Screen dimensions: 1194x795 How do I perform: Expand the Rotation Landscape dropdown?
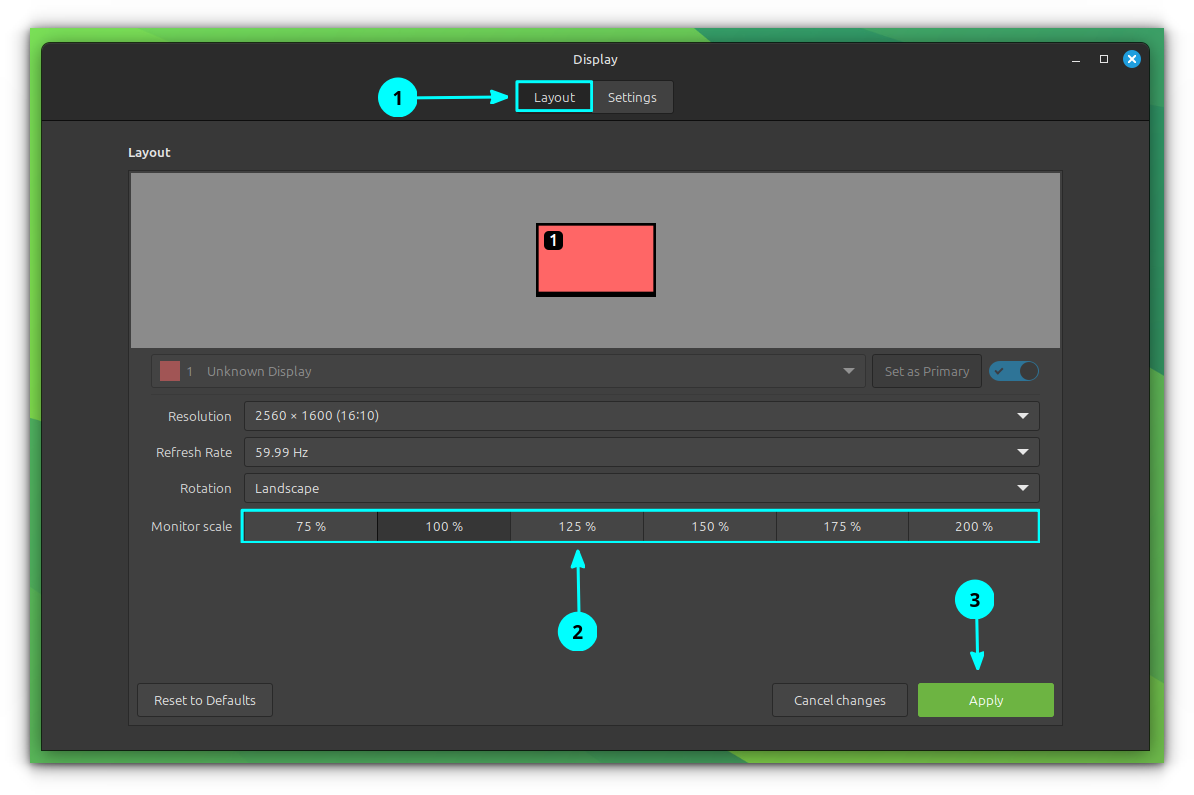641,488
